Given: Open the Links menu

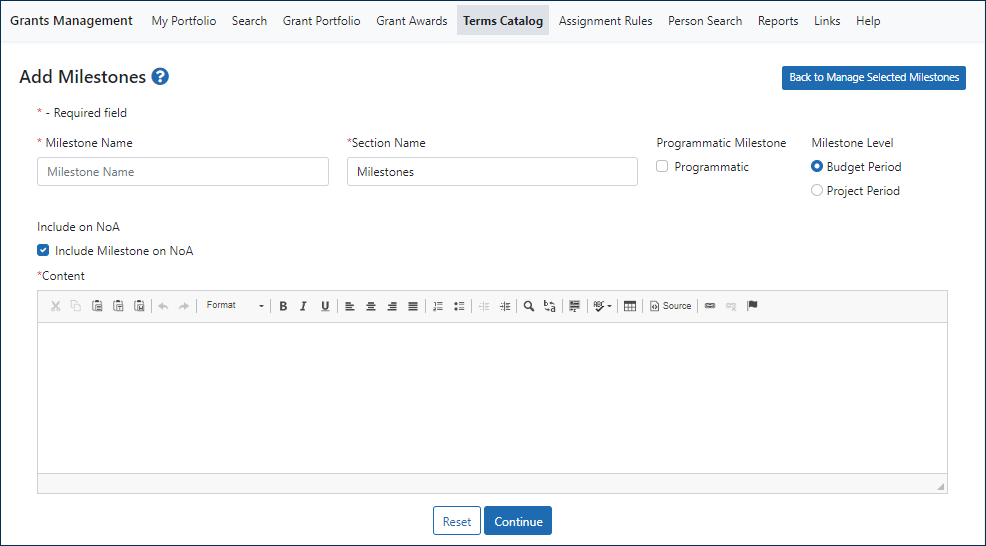Looking at the screenshot, I should [827, 21].
